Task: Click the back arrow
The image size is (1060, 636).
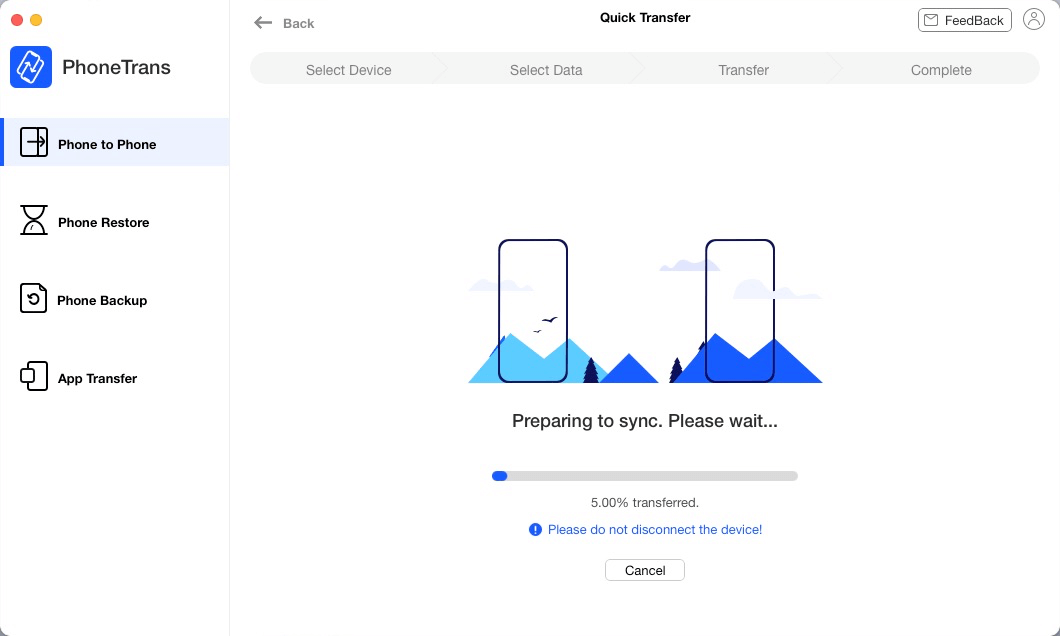Action: (263, 22)
